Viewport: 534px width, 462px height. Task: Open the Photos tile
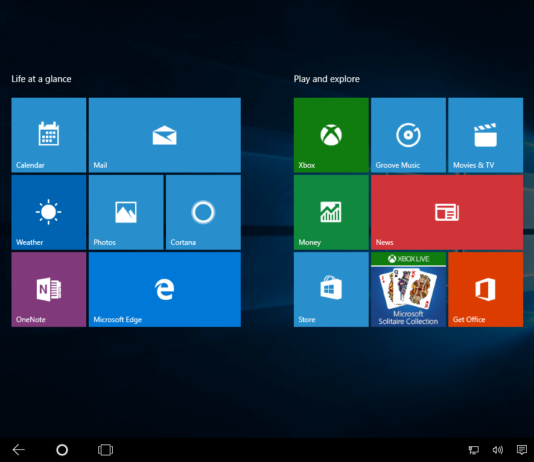click(x=126, y=212)
